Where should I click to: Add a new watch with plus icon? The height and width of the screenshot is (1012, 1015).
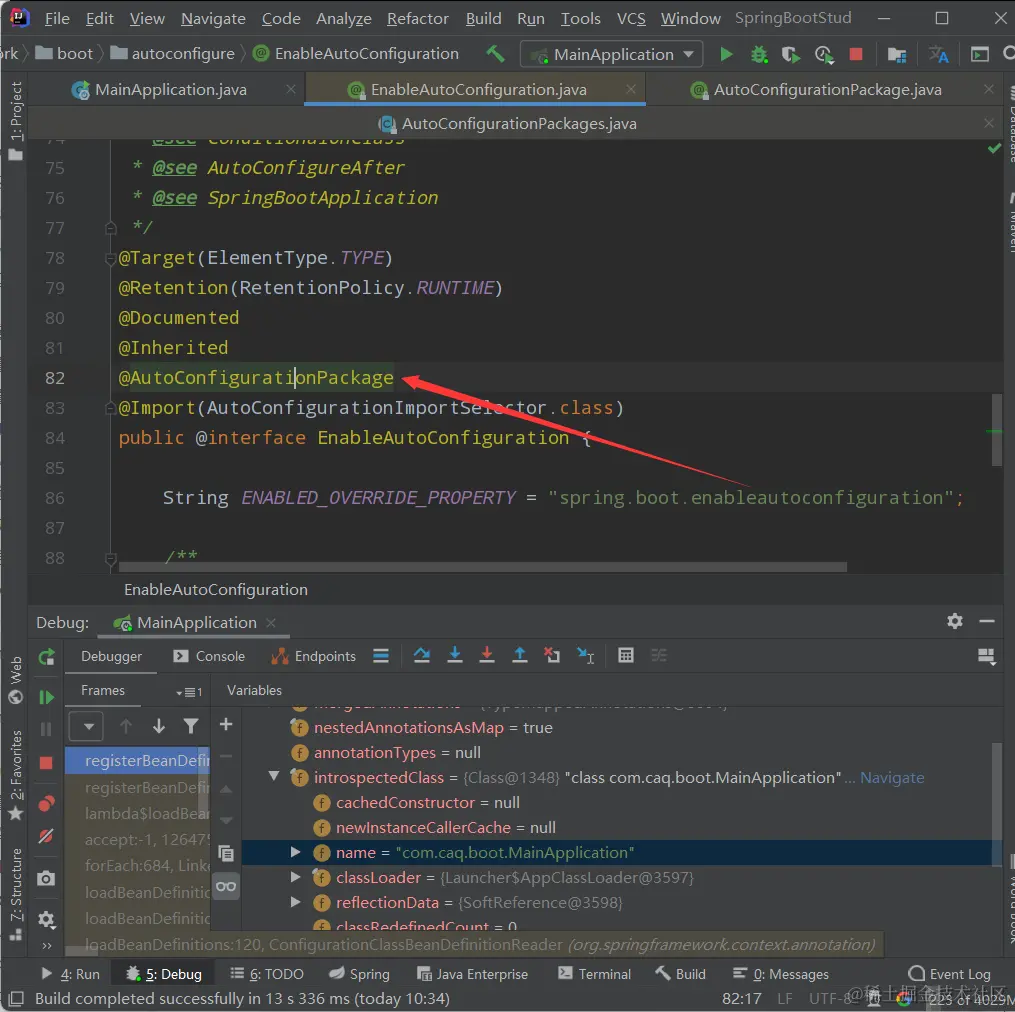(226, 725)
